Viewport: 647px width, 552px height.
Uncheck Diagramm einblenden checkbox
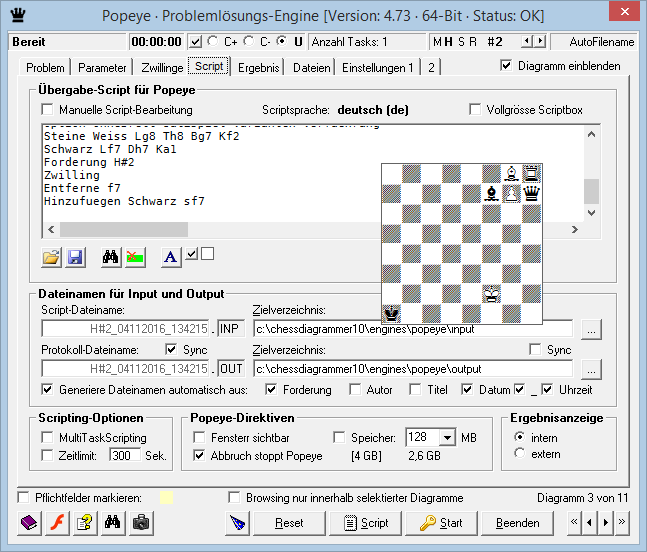[506, 66]
